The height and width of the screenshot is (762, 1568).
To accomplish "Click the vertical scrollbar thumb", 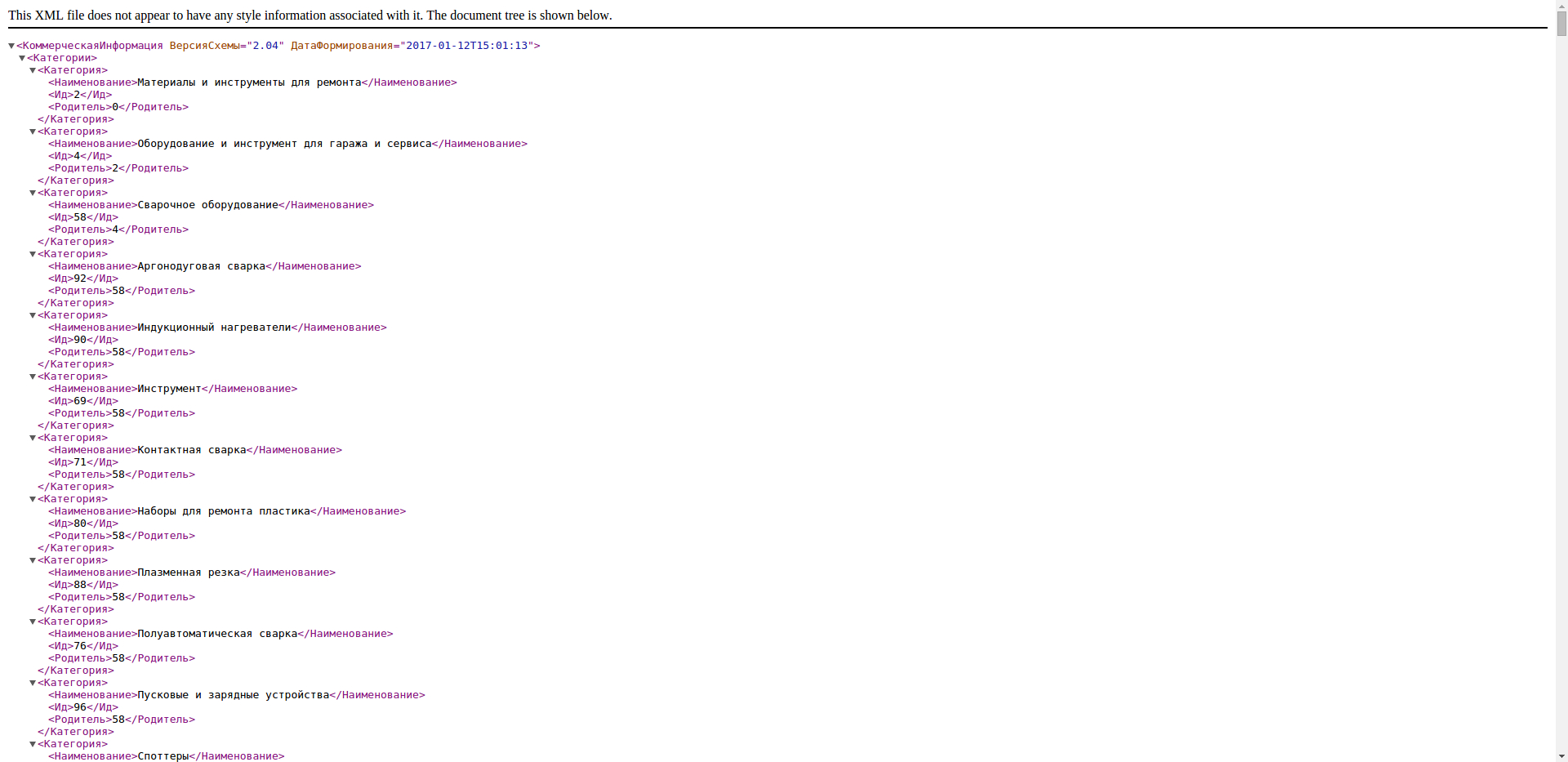I will 1561,23.
